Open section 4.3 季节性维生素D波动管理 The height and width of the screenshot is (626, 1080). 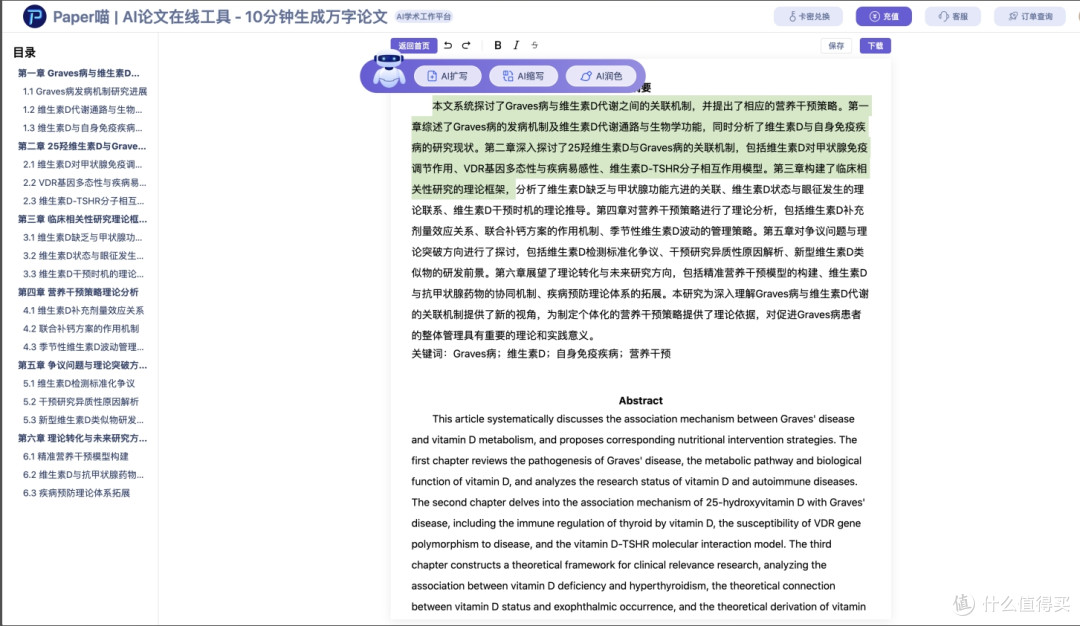pos(83,347)
